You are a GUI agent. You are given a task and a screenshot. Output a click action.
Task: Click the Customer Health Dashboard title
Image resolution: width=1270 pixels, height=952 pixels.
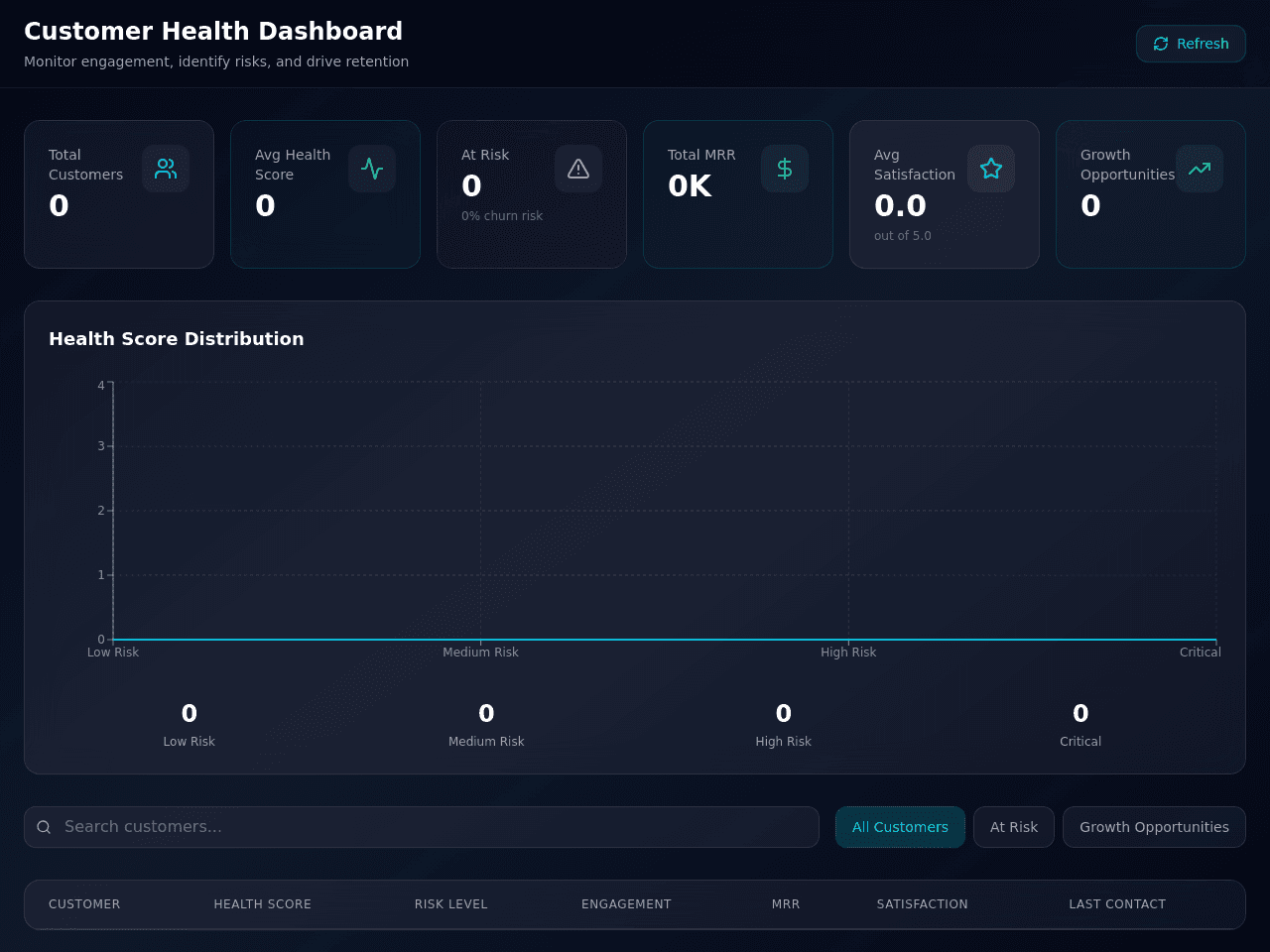[213, 32]
